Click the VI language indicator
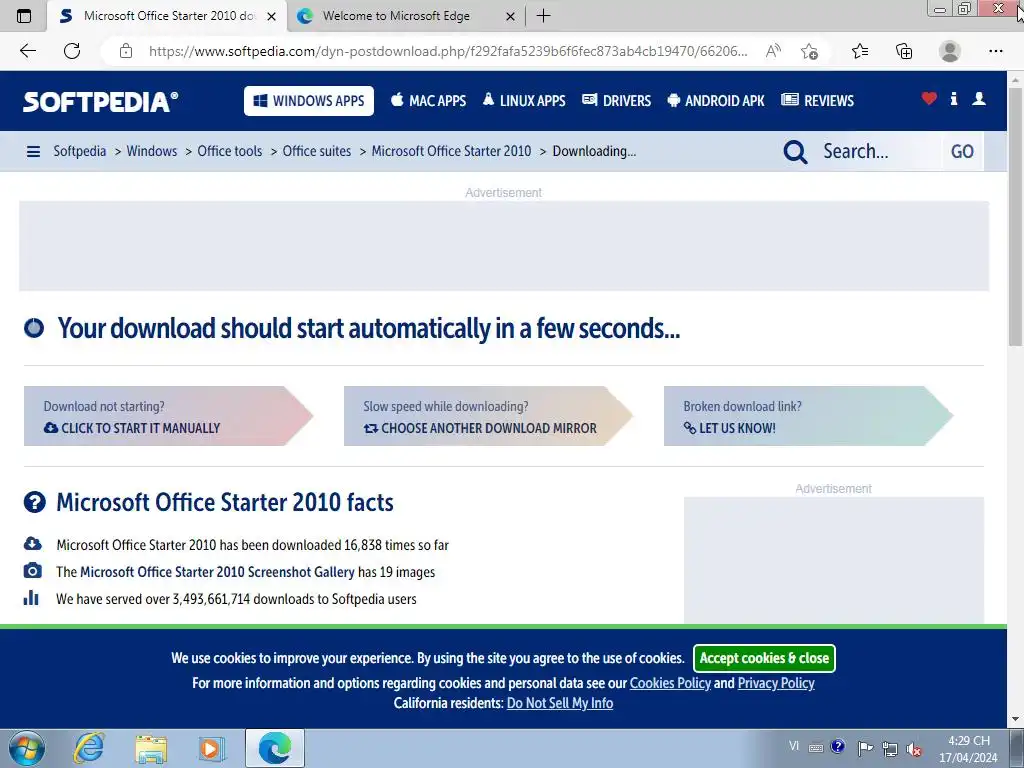 794,746
